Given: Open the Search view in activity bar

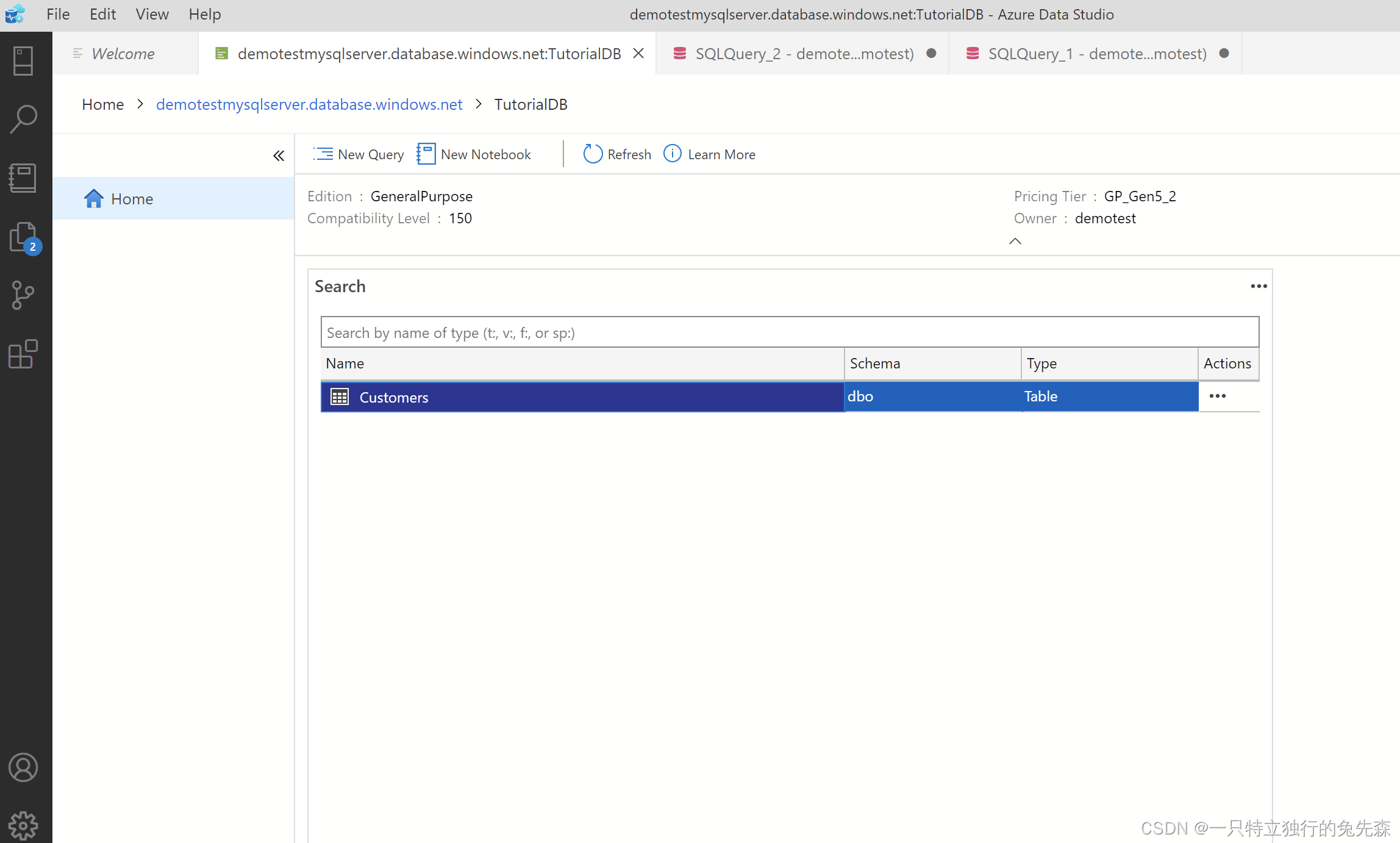Looking at the screenshot, I should click(x=23, y=120).
